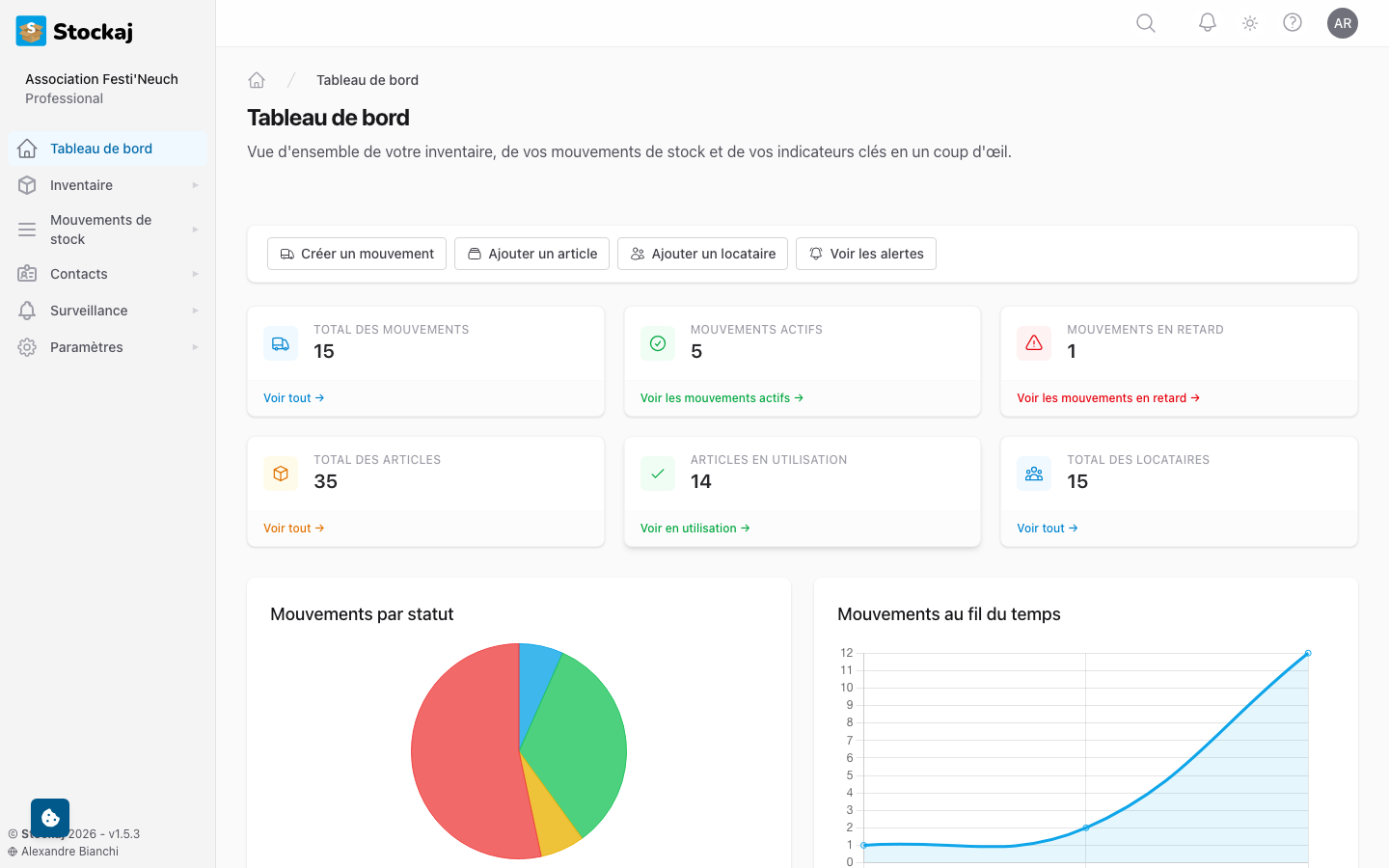Expand the Contacts submenu arrow
Image resolution: width=1389 pixels, height=868 pixels.
pyautogui.click(x=195, y=274)
